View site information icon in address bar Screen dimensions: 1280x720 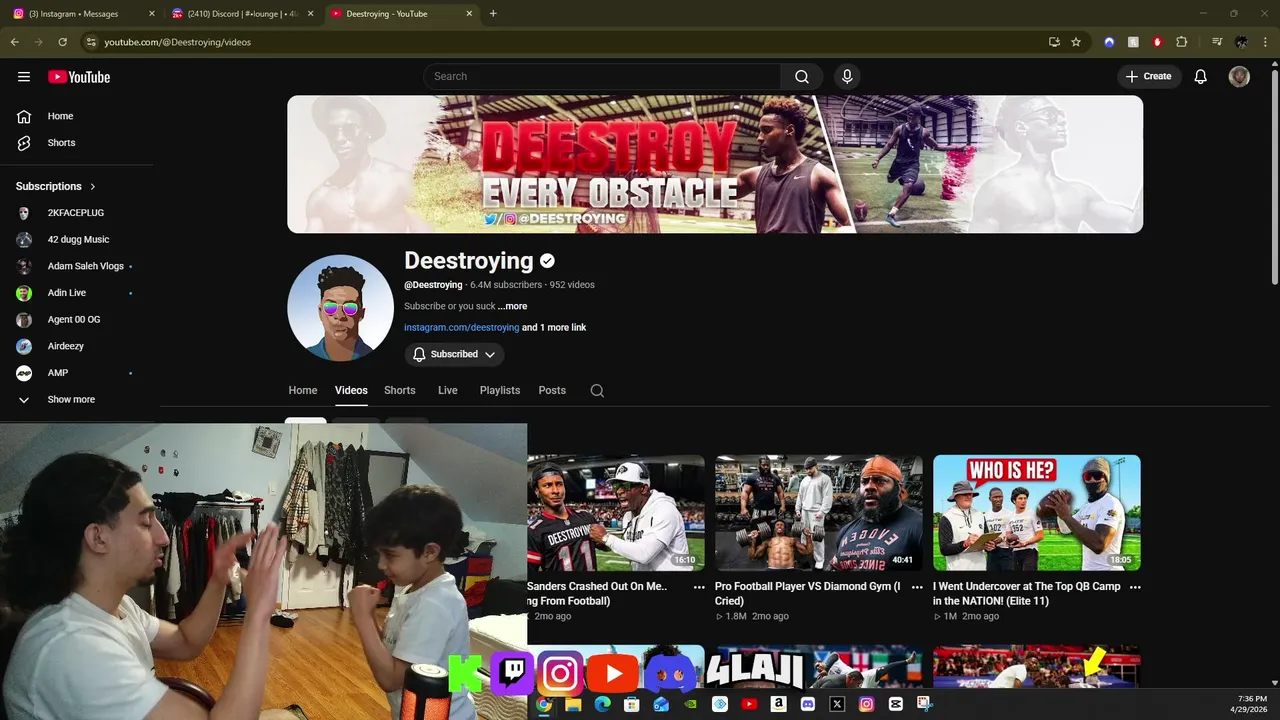point(91,42)
